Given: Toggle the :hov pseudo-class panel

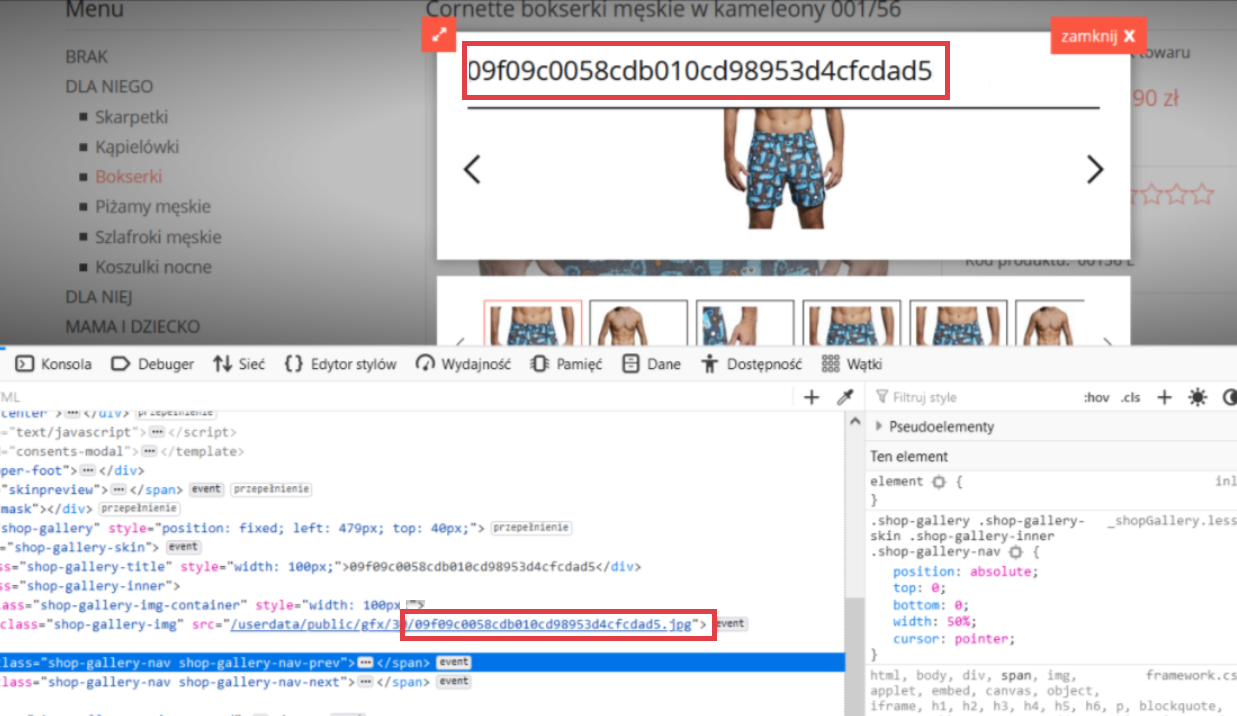Looking at the screenshot, I should click(x=1097, y=398).
